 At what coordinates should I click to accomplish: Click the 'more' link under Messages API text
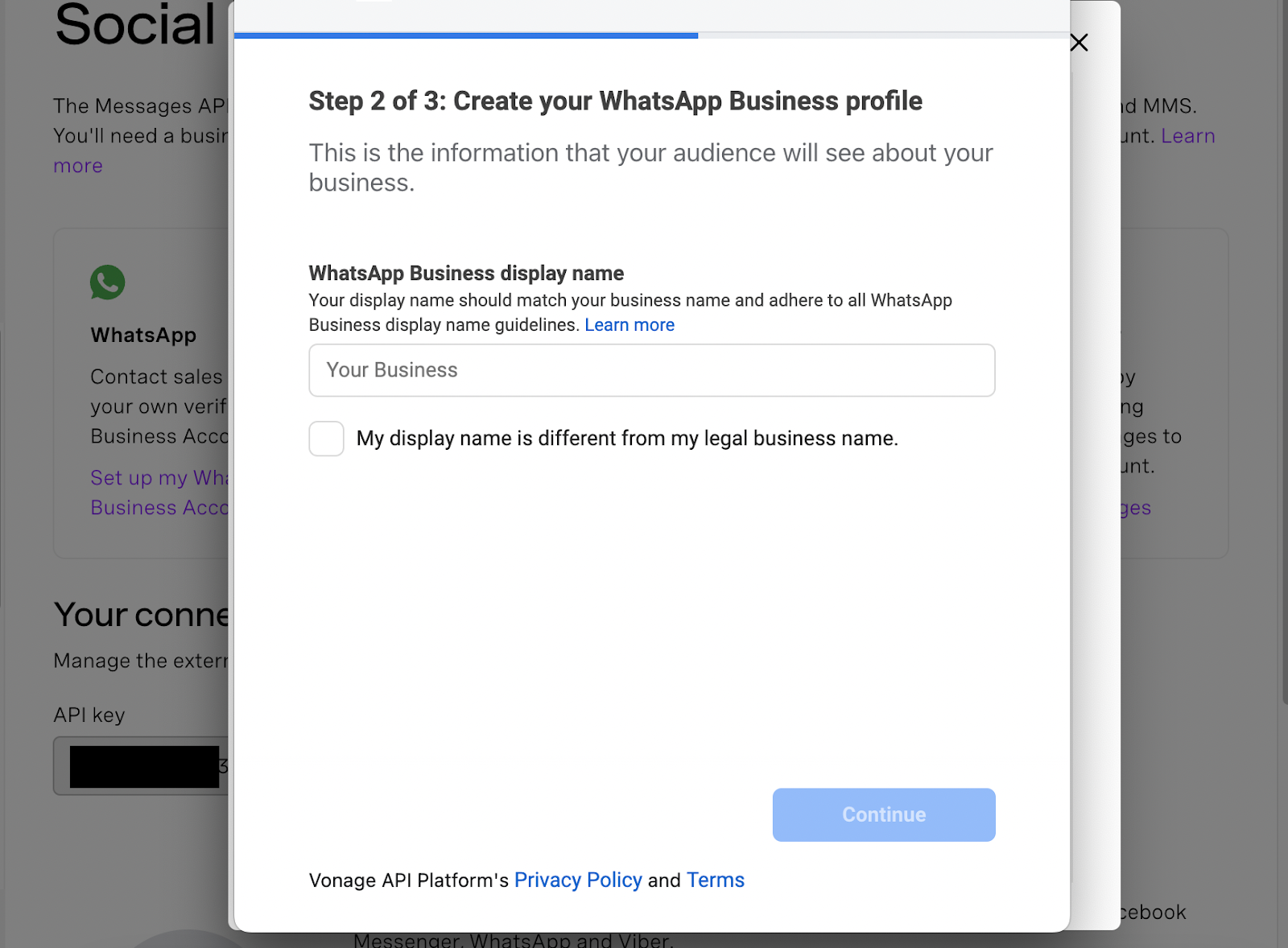coord(78,166)
